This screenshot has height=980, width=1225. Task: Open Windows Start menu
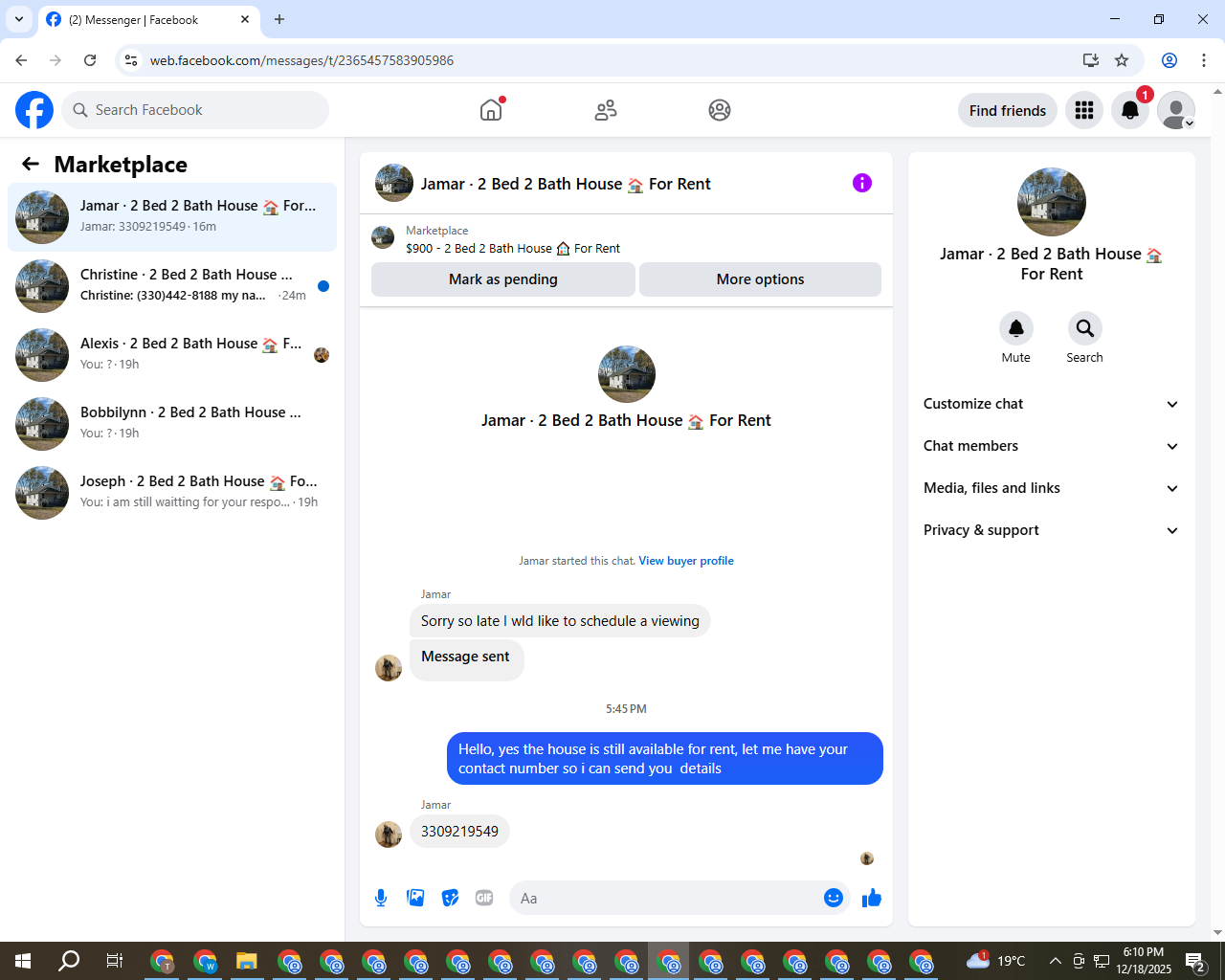(23, 961)
